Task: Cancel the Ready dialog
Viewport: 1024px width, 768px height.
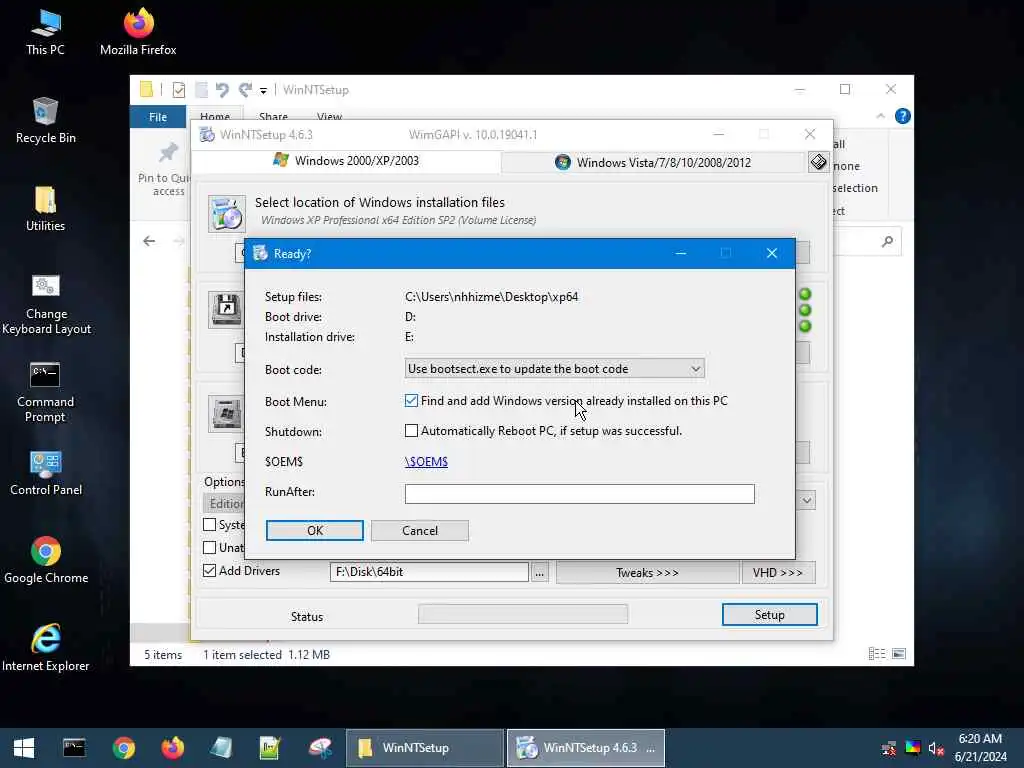Action: pyautogui.click(x=420, y=530)
